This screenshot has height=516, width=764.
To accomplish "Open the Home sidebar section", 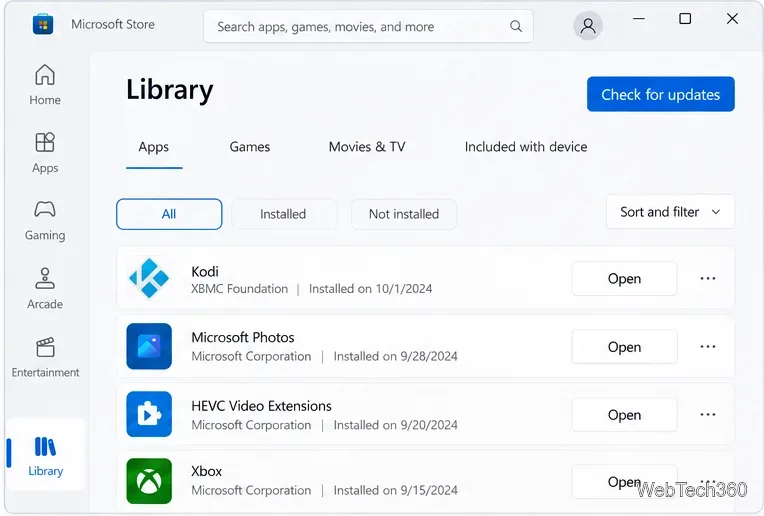I will pyautogui.click(x=45, y=85).
